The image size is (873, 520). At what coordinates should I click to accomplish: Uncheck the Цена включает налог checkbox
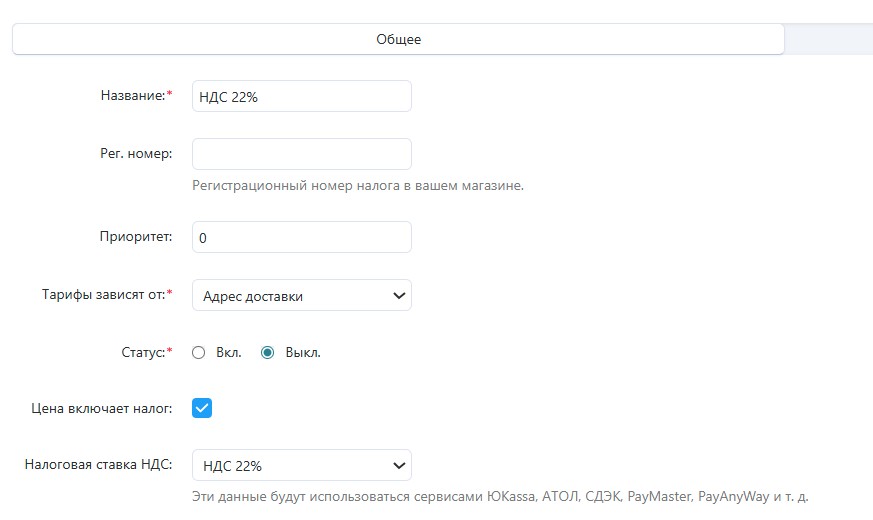coord(202,408)
